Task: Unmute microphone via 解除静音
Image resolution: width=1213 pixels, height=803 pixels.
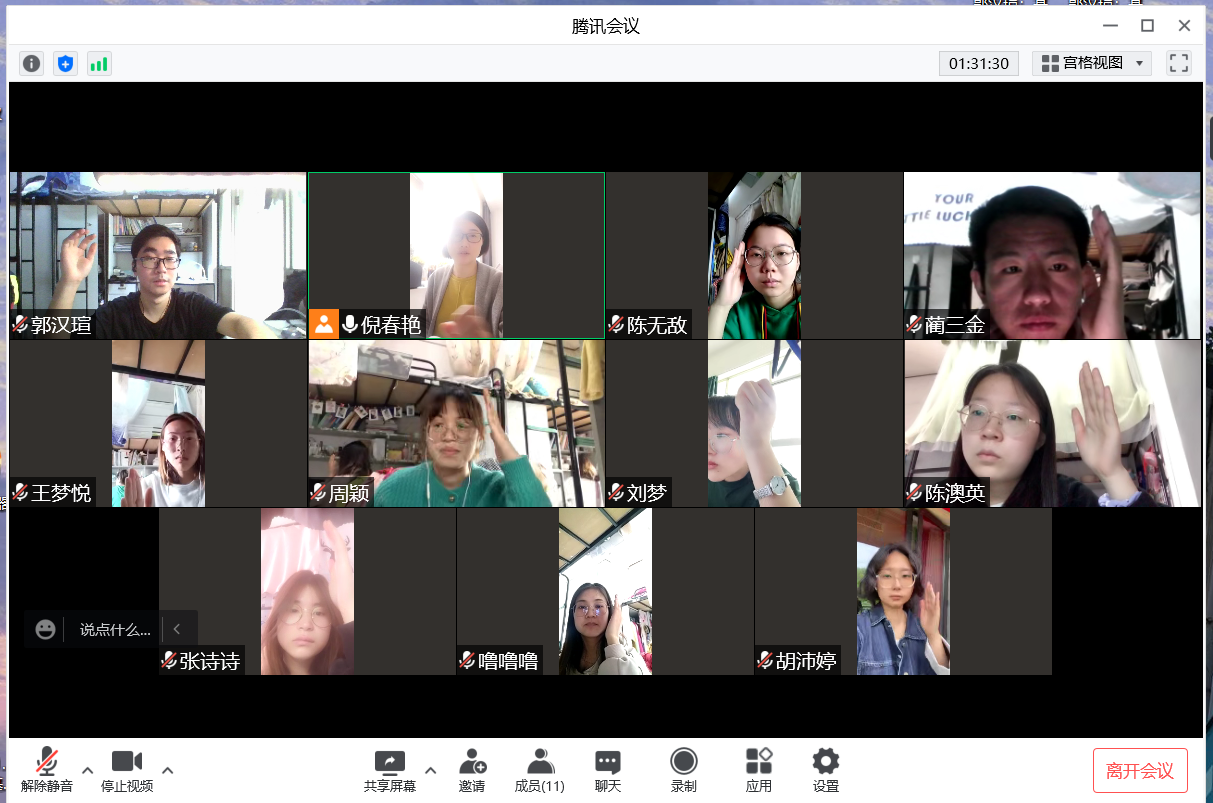Action: tap(47, 770)
